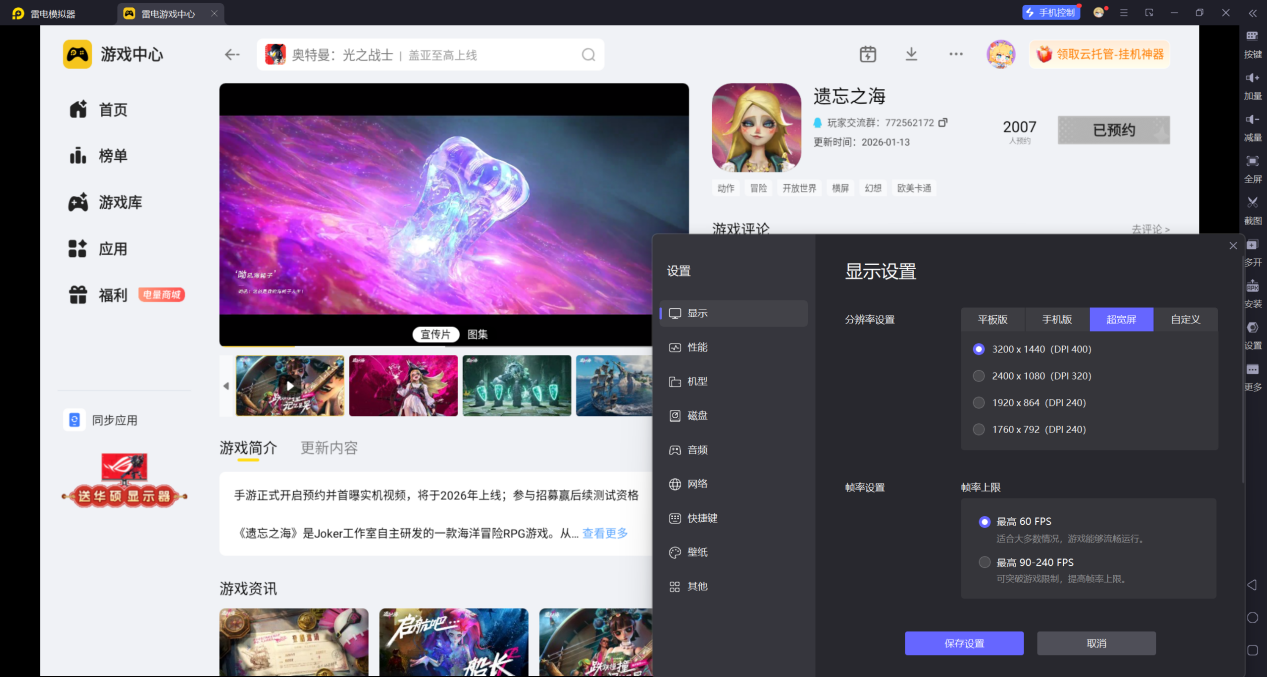1267x677 pixels.
Task: Open 榜单 rankings in the sidebar
Action: 98,156
